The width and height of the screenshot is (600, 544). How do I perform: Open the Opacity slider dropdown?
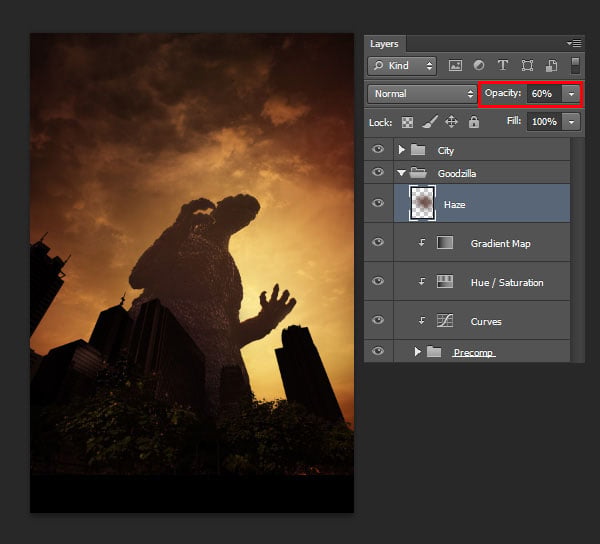coord(571,94)
